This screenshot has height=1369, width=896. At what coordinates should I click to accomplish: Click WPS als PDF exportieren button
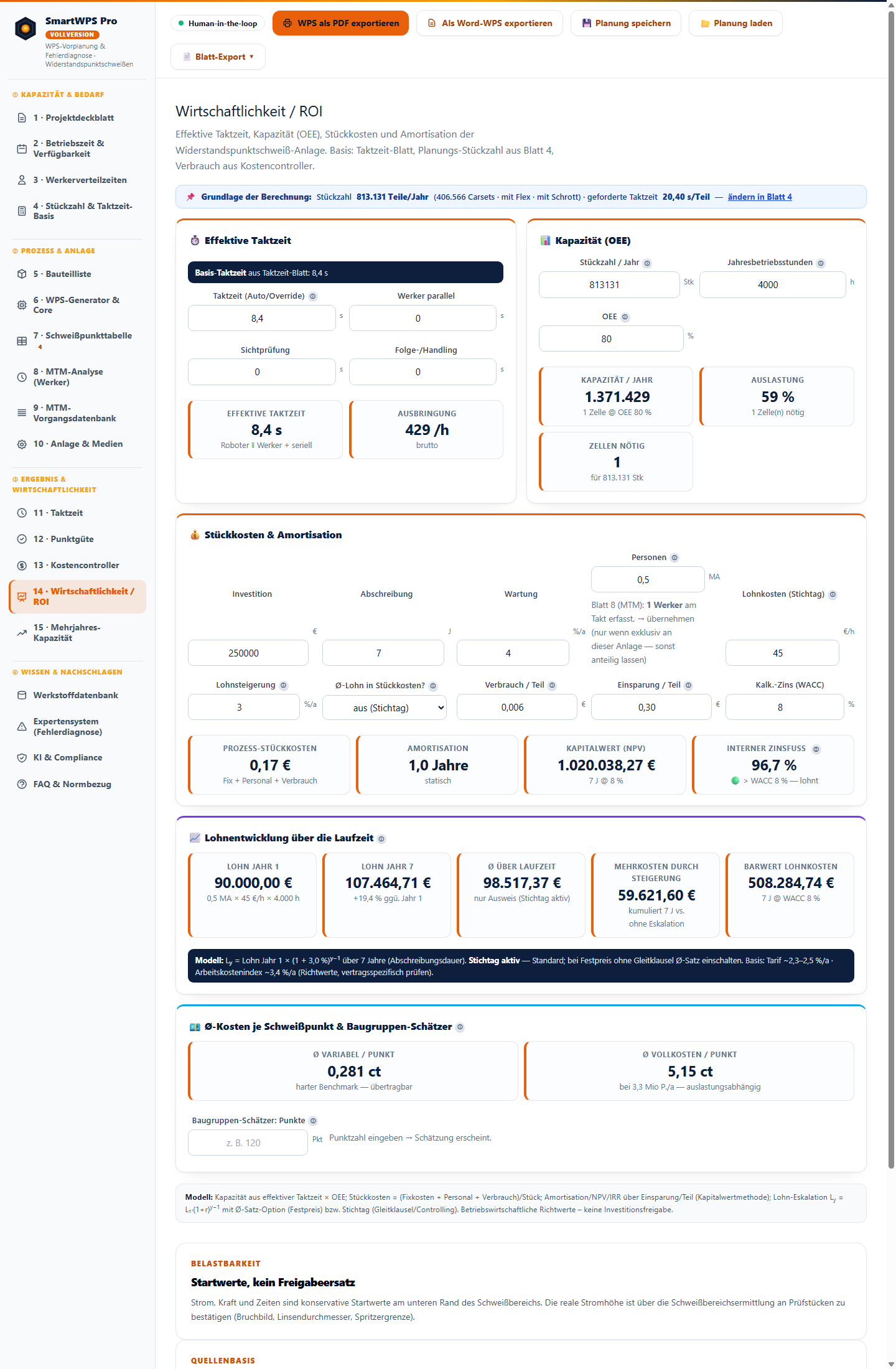pyautogui.click(x=340, y=24)
